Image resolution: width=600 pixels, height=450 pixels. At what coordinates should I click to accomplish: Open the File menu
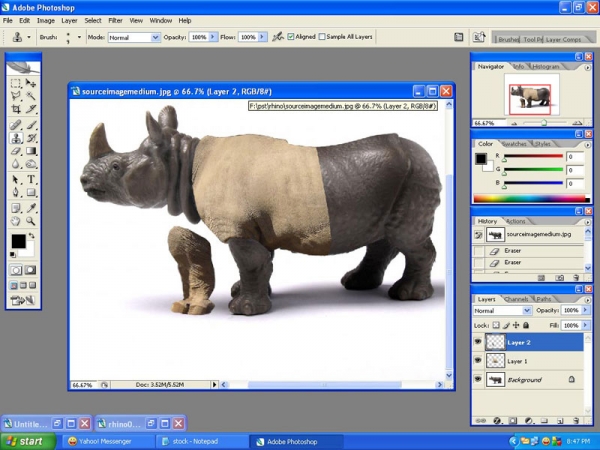coord(8,21)
